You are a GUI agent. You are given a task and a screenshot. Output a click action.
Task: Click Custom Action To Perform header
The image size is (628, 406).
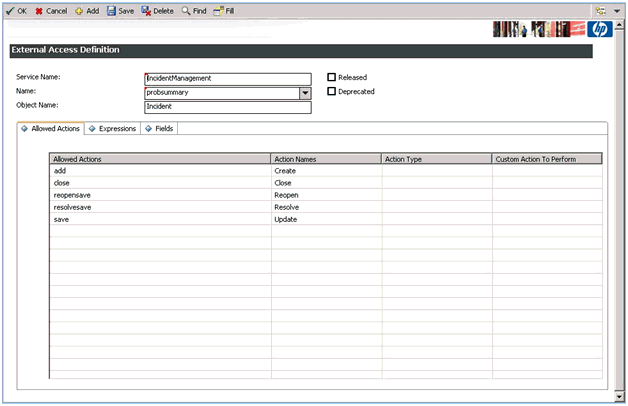tap(547, 159)
